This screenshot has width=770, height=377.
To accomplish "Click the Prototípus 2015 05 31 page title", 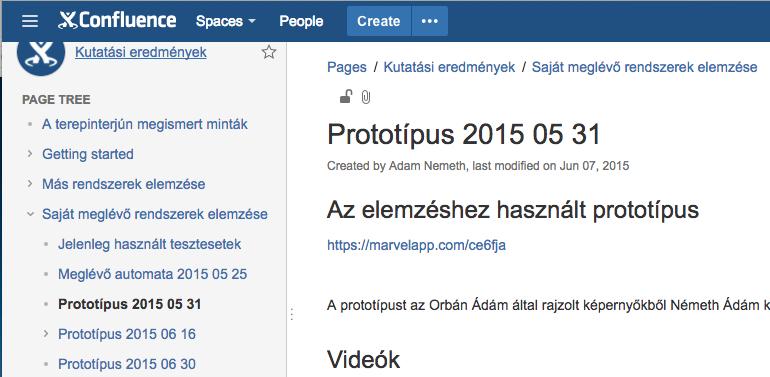I will point(464,134).
